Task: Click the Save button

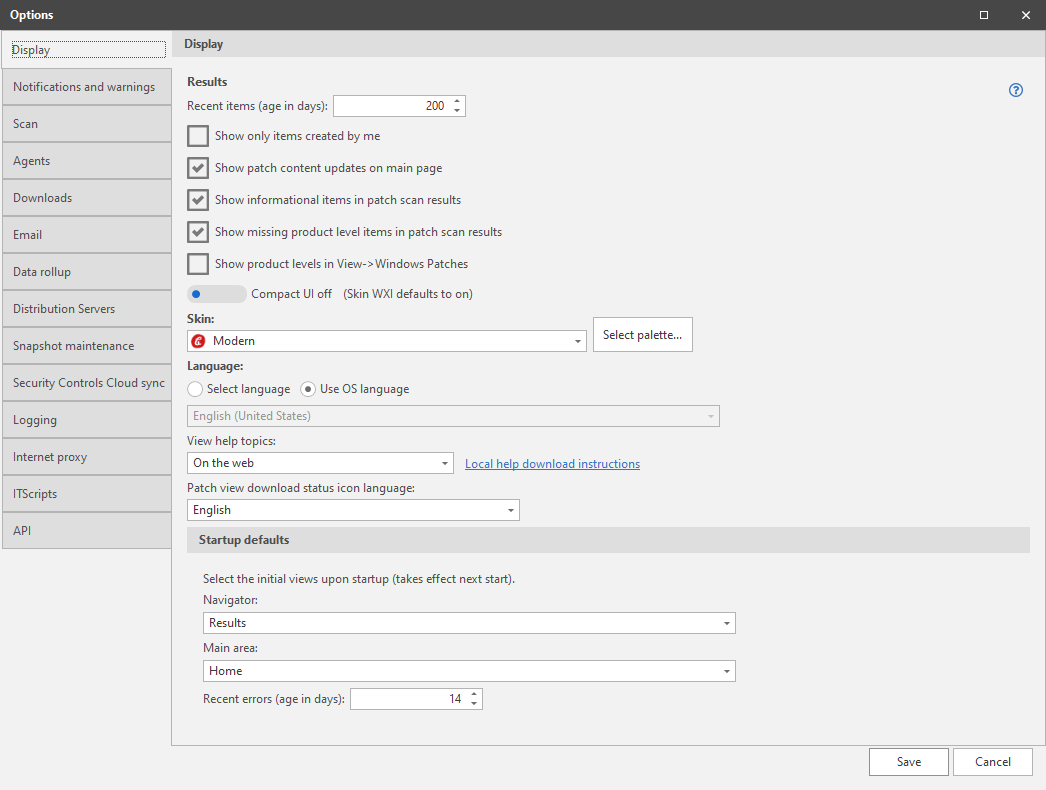Action: click(x=909, y=762)
